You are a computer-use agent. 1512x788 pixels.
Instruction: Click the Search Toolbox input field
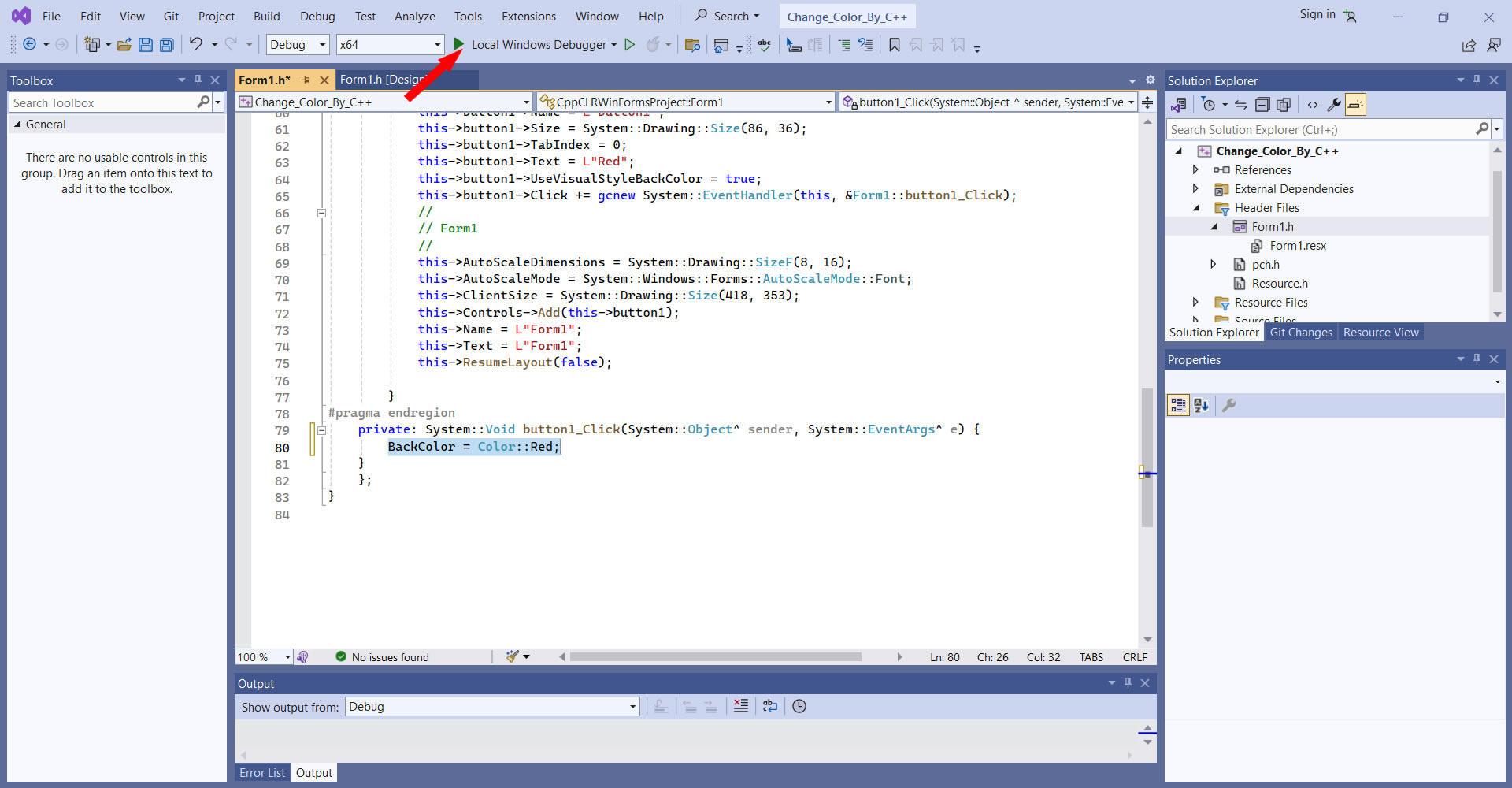[x=102, y=103]
